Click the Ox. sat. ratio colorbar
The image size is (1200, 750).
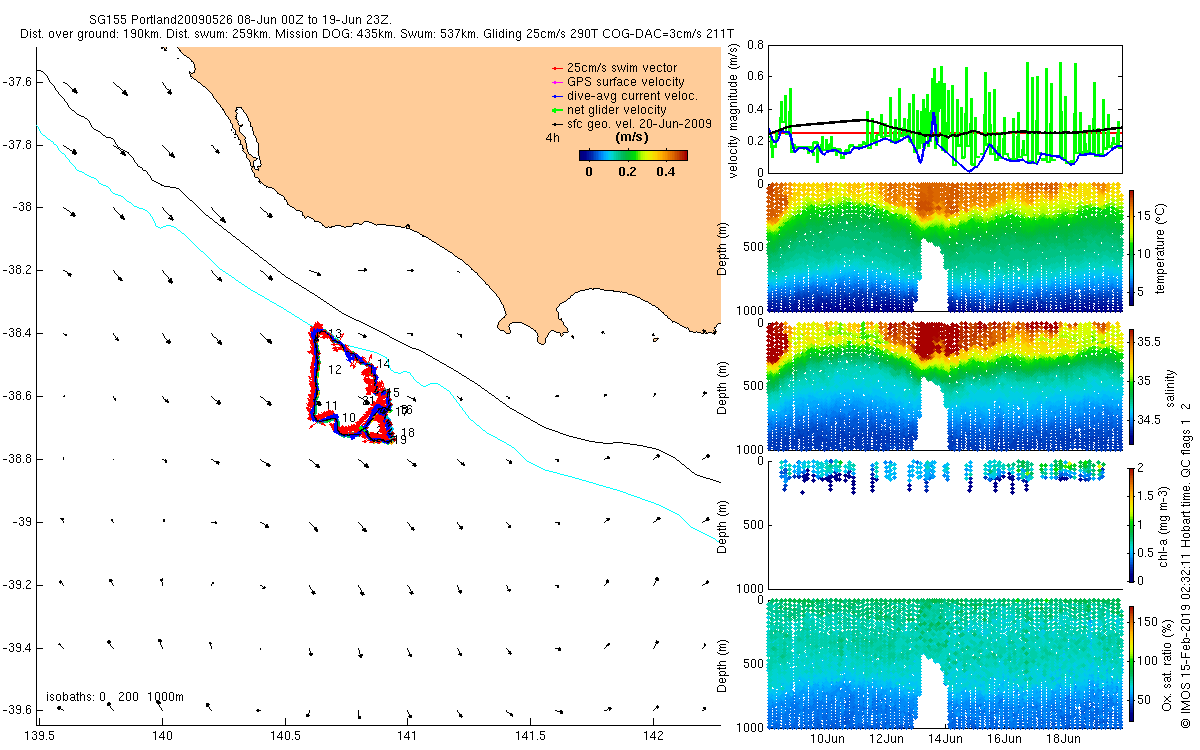(1132, 662)
